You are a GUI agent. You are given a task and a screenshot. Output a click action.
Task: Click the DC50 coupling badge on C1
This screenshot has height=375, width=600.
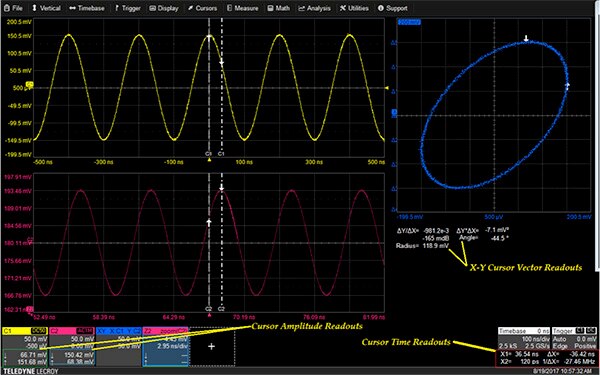point(39,331)
